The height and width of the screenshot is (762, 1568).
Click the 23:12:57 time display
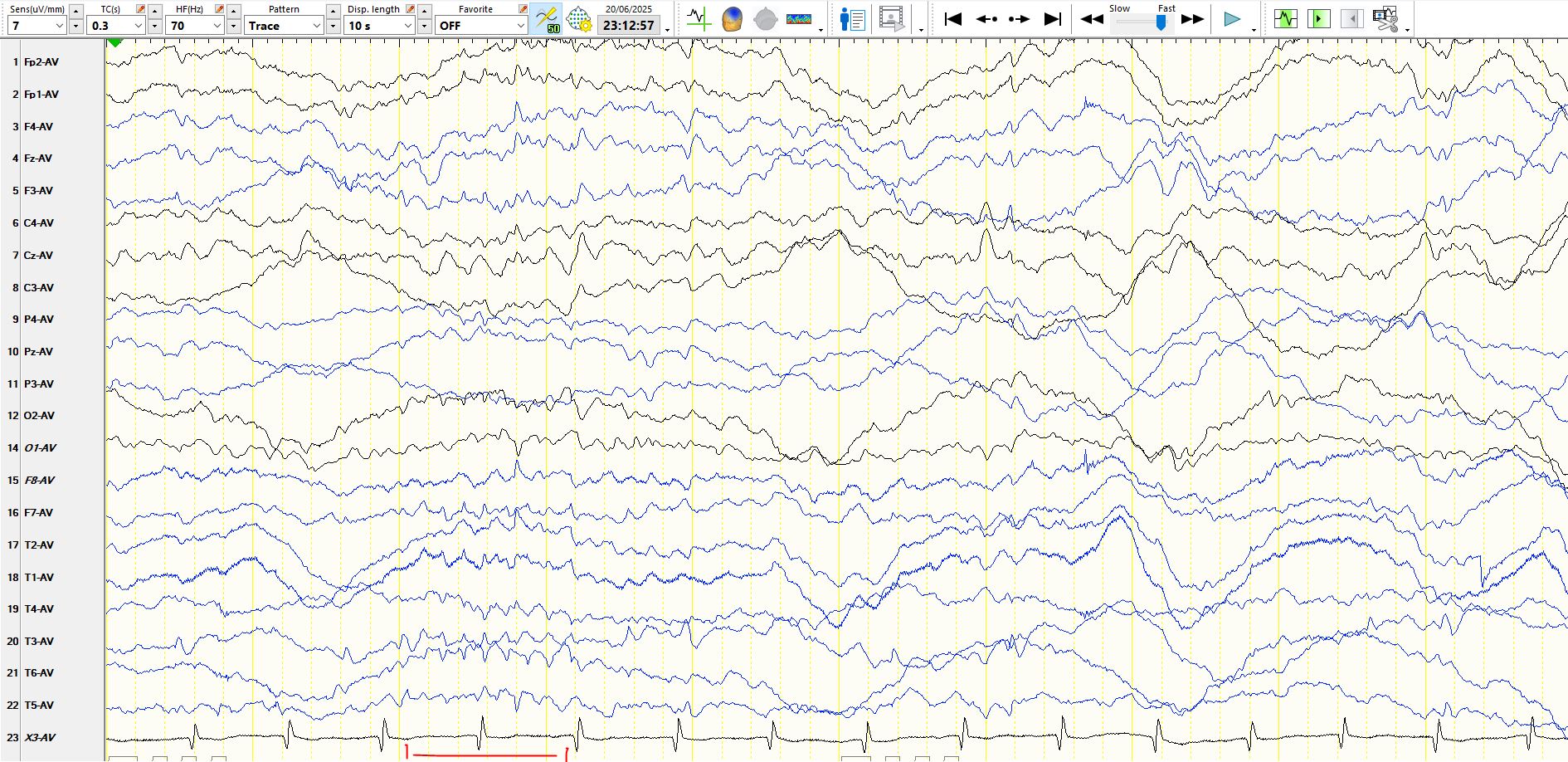point(629,25)
